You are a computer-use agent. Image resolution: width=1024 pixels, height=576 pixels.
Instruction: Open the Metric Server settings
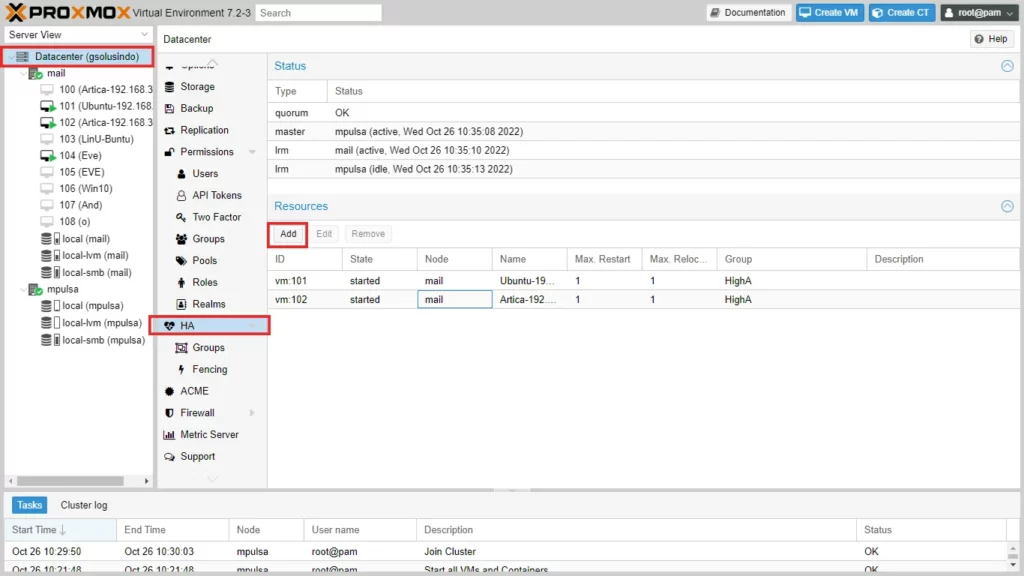(209, 435)
